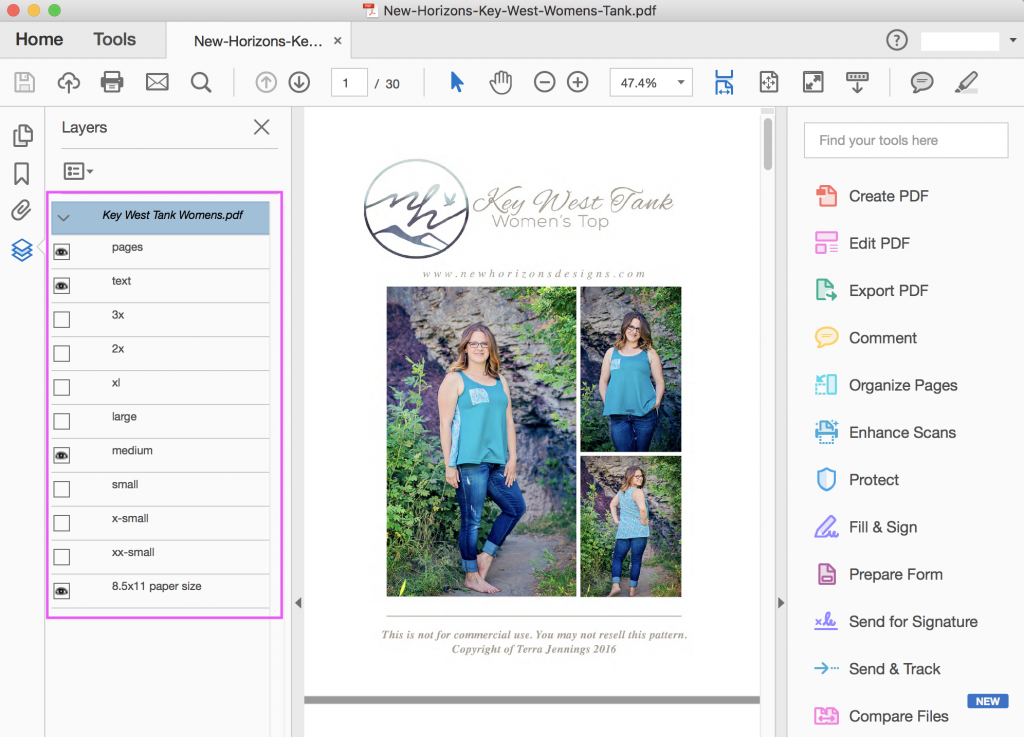Open the Page Thumbnails panel icon

[x=21, y=136]
